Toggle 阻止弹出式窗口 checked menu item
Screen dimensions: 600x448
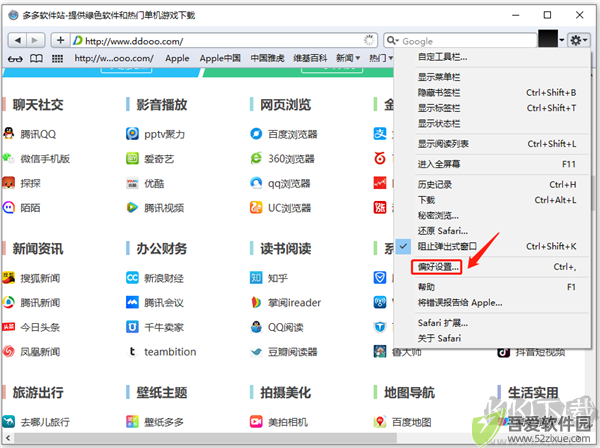[493, 246]
